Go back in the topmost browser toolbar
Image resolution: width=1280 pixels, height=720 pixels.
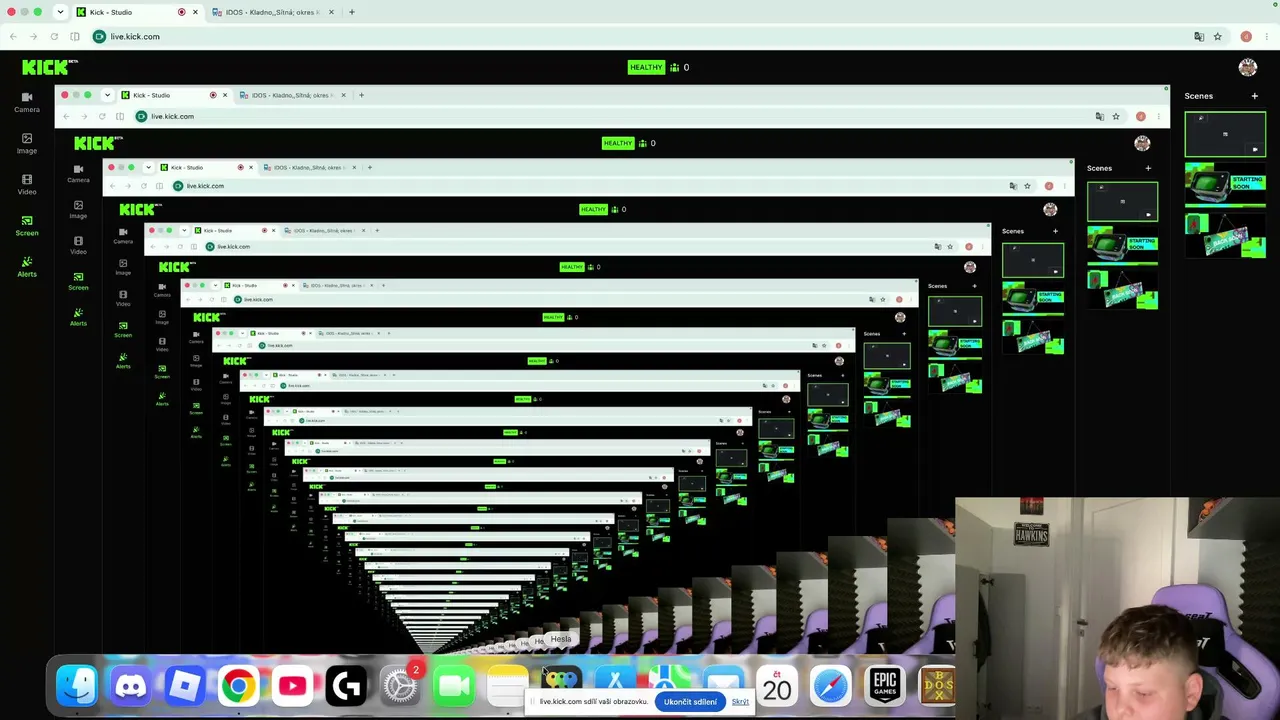point(12,36)
